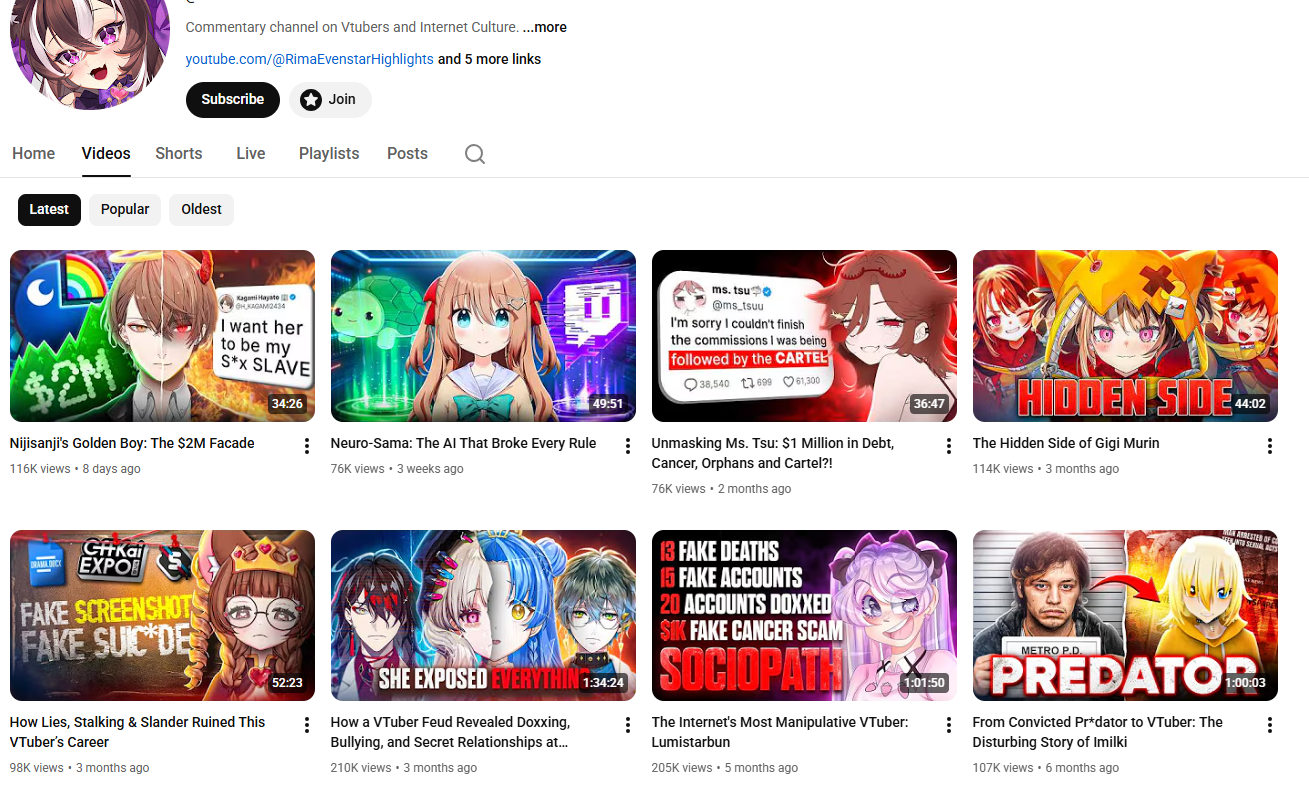The image size is (1309, 796).
Task: Expand channel description with ...more
Action: [544, 27]
